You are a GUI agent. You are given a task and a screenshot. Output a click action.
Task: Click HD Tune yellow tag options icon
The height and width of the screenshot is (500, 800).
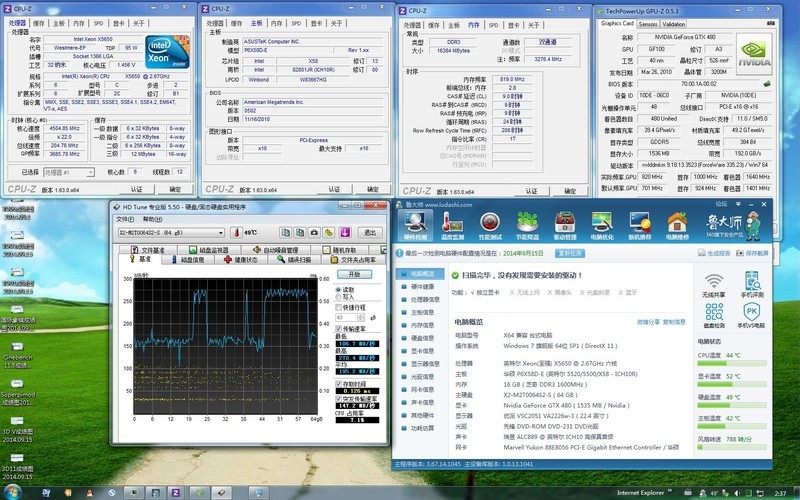pyautogui.click(x=329, y=233)
